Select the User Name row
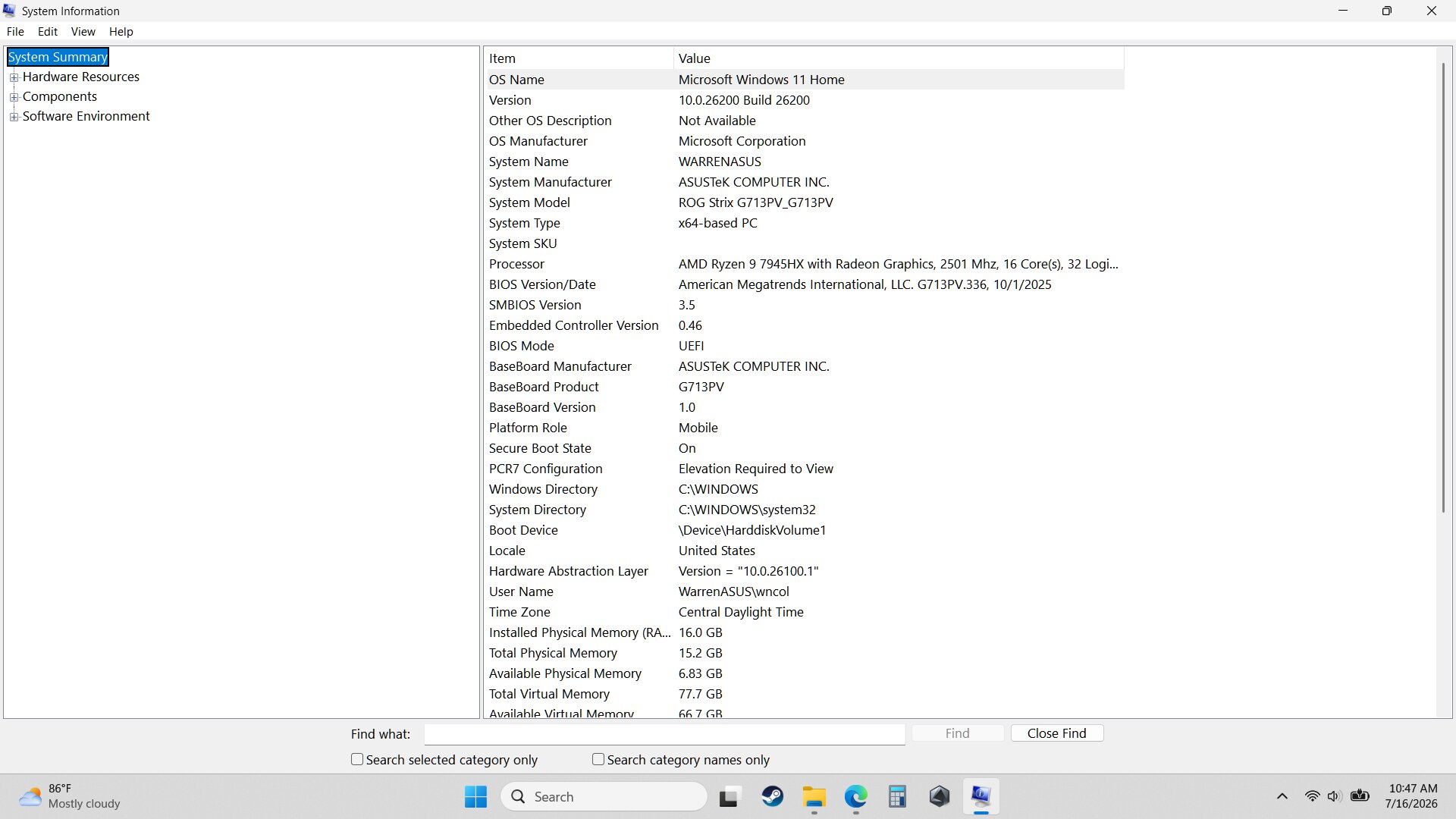 pos(805,591)
